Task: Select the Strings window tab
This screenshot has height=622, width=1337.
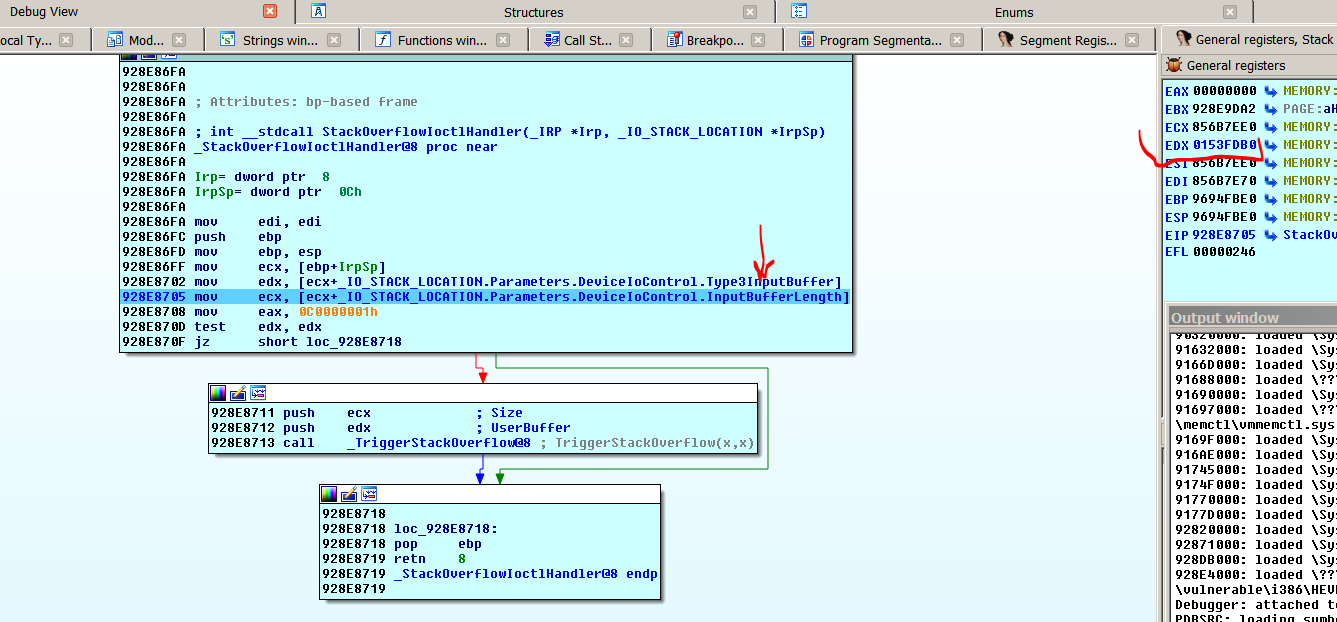Action: [x=279, y=40]
